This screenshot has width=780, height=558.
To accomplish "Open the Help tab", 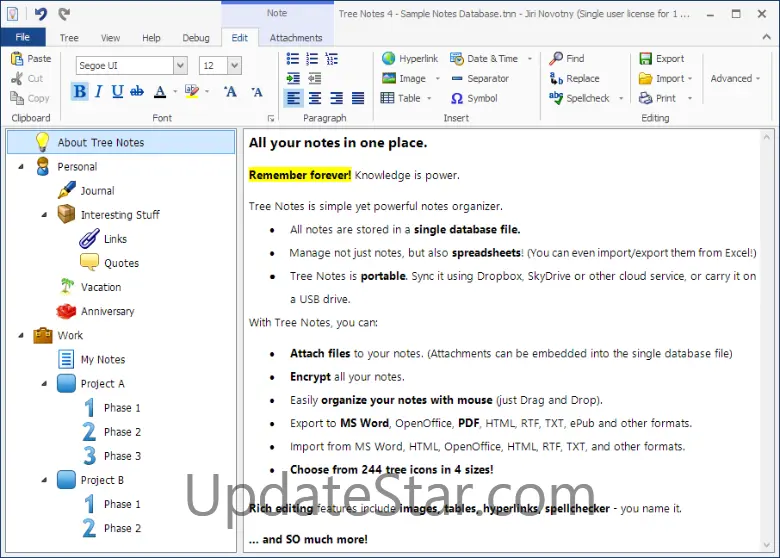I will [x=151, y=38].
